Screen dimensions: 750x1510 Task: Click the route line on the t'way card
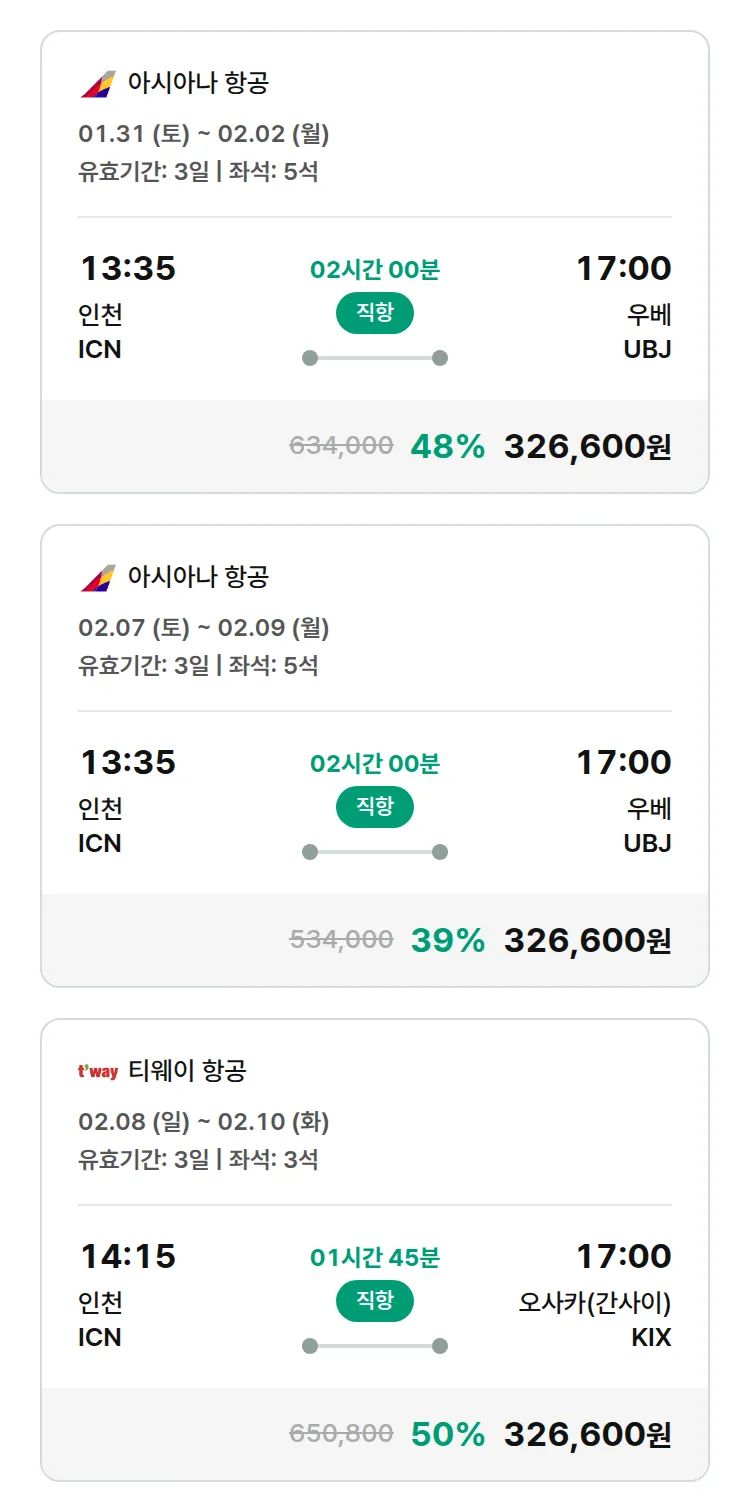click(375, 1346)
